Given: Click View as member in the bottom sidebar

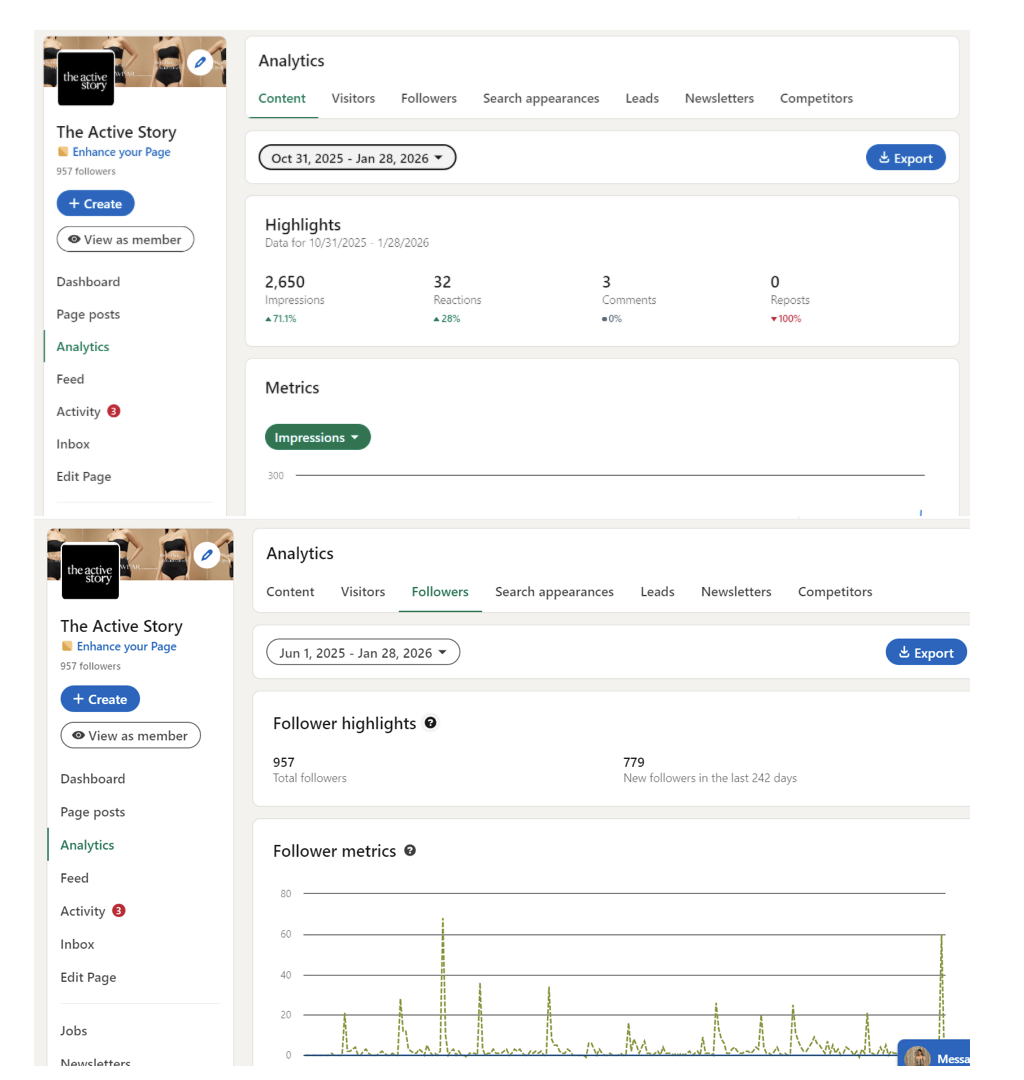Looking at the screenshot, I should click(130, 735).
